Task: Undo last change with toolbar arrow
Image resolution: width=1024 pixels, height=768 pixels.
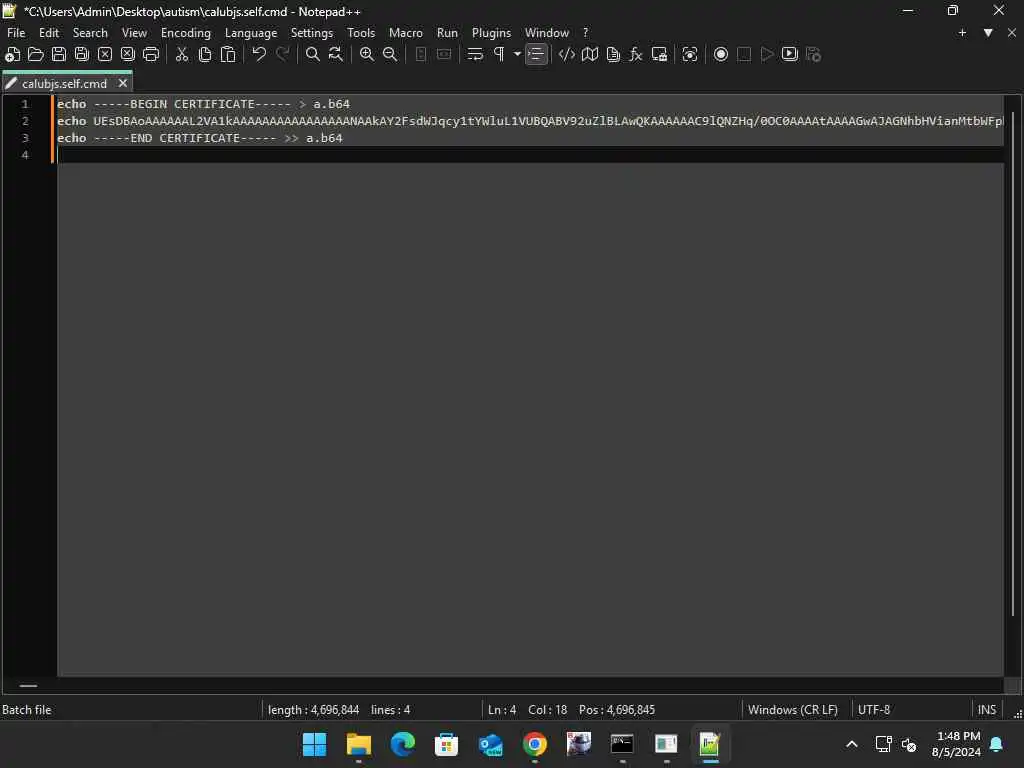Action: pos(259,54)
